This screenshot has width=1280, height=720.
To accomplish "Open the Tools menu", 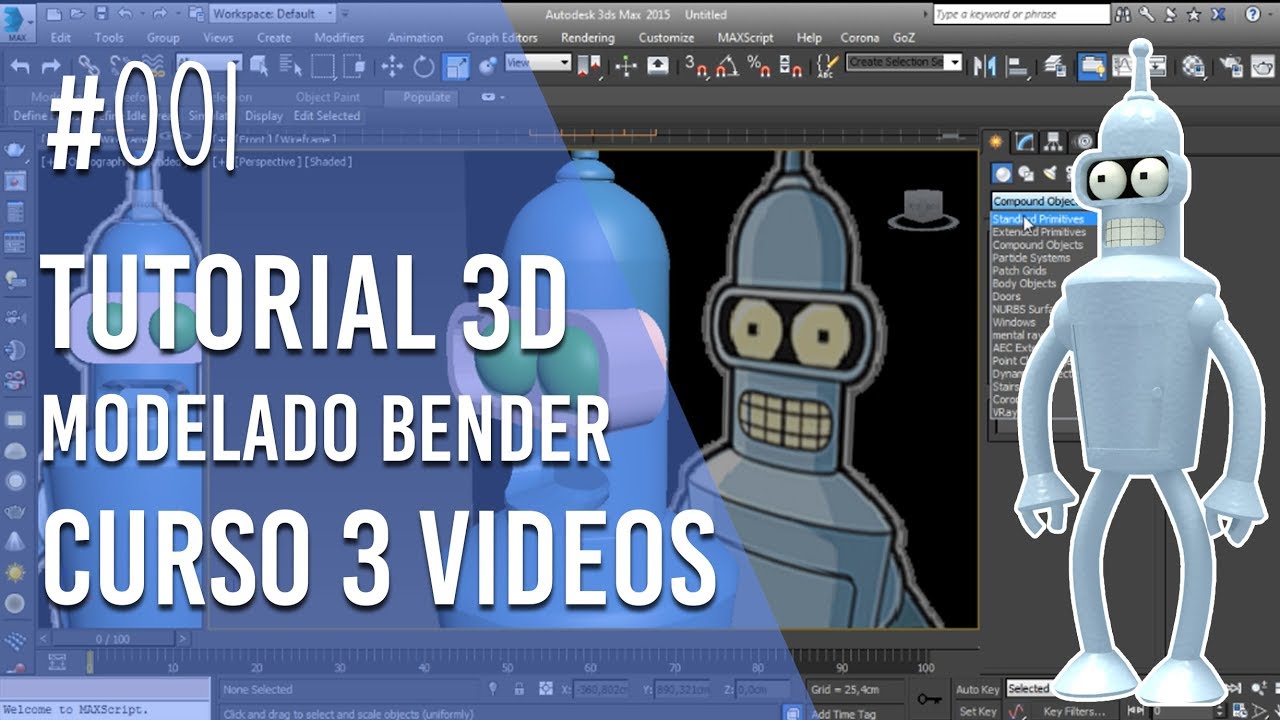I will tap(109, 38).
